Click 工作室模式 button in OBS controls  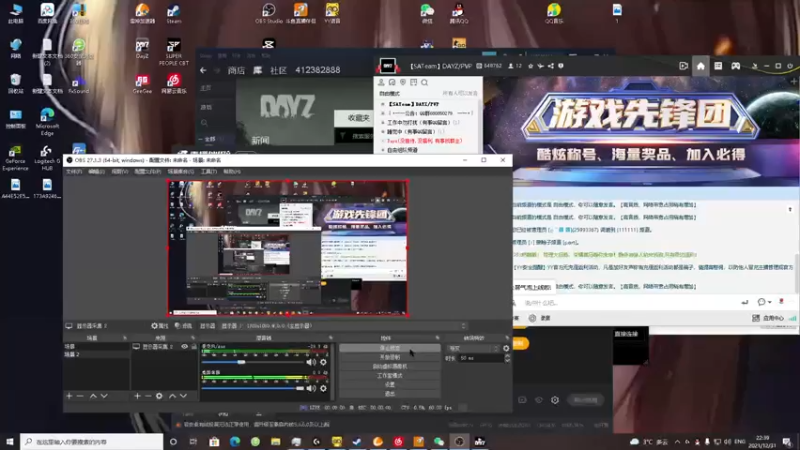390,376
